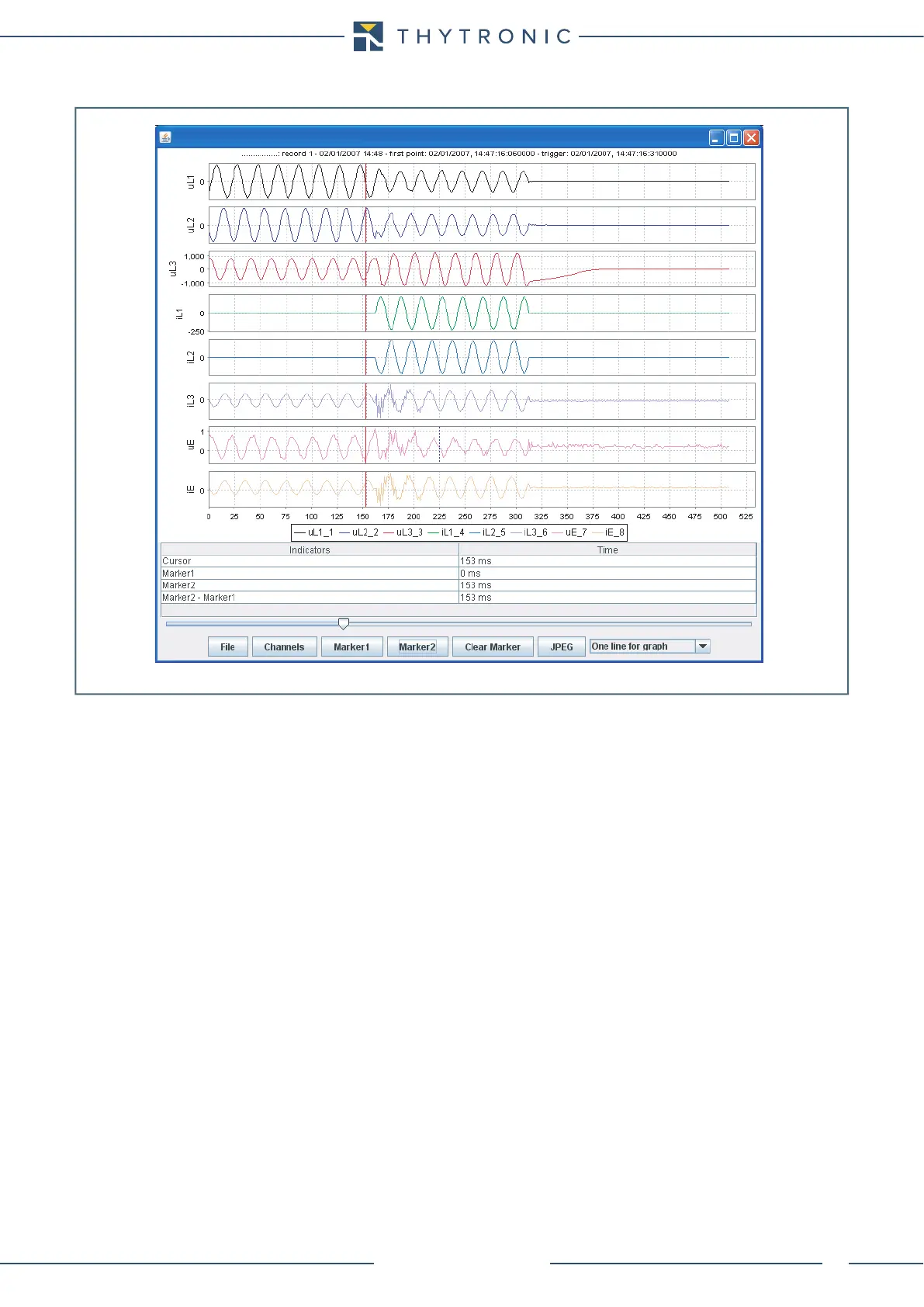Click the dotted marker in uE graph
924x1307 pixels.
[439, 445]
